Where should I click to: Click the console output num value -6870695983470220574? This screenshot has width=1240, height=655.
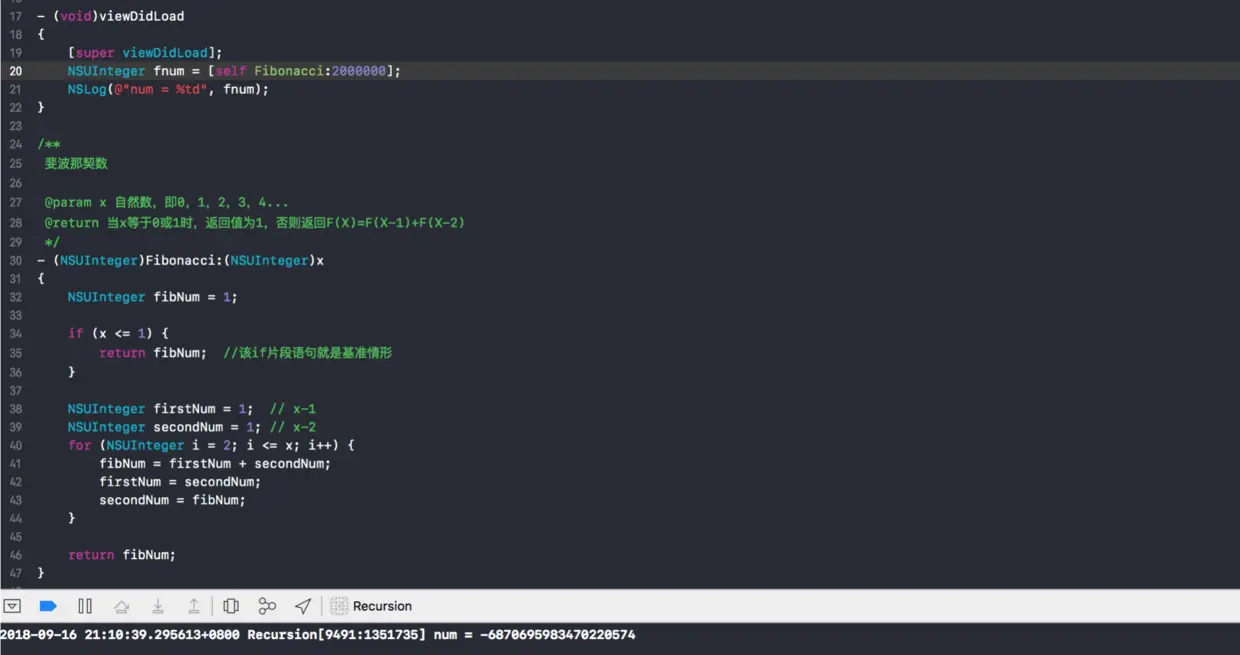558,634
